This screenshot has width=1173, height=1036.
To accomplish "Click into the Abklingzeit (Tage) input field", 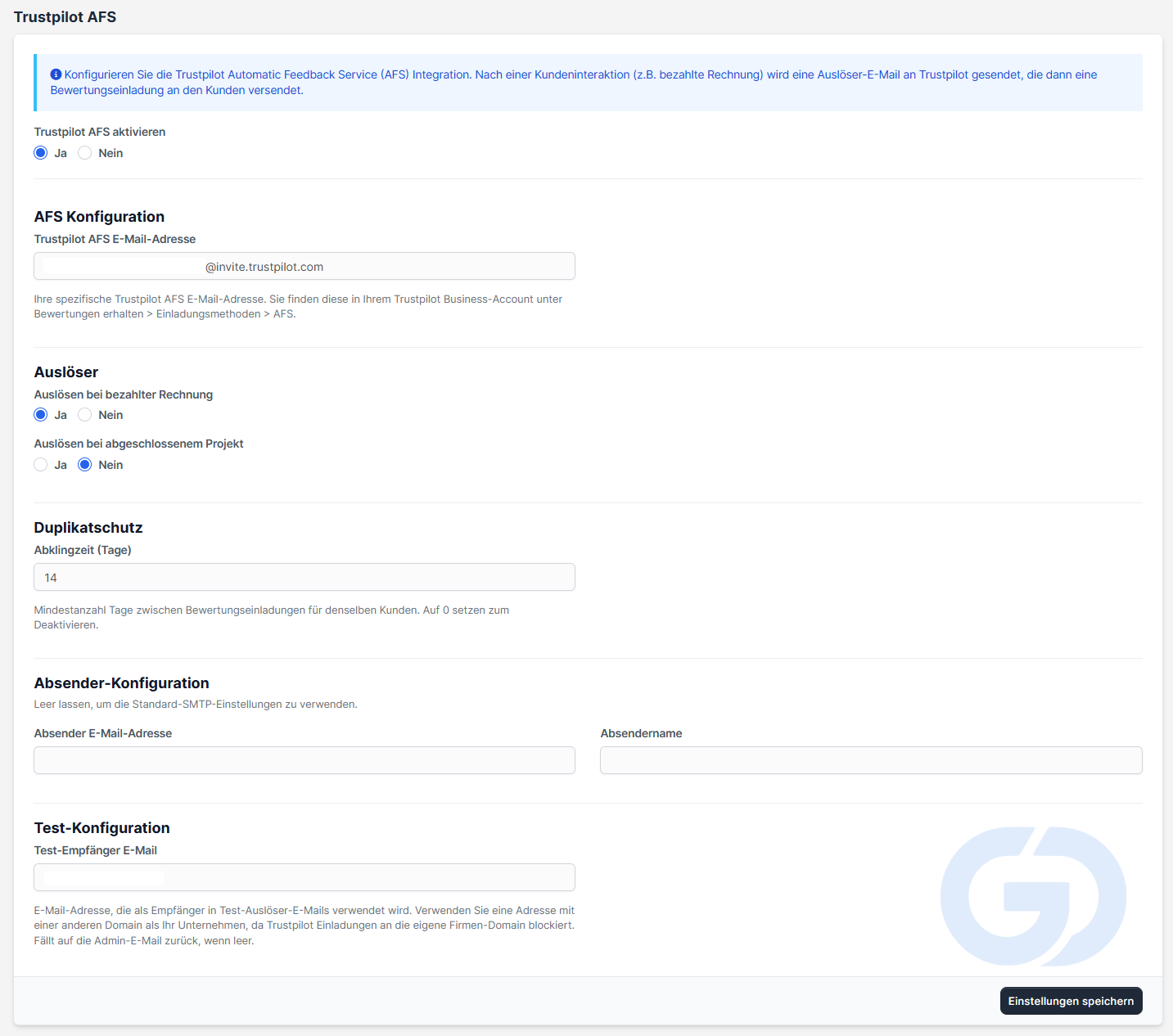I will click(305, 578).
